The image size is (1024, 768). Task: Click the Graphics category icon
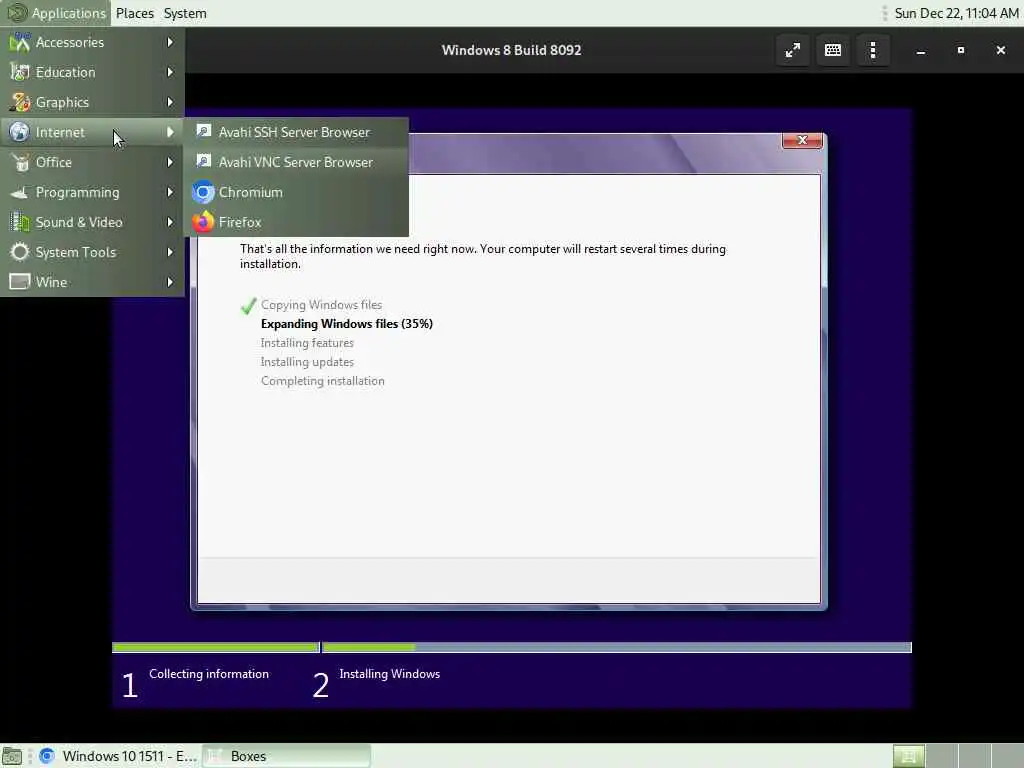tap(20, 103)
